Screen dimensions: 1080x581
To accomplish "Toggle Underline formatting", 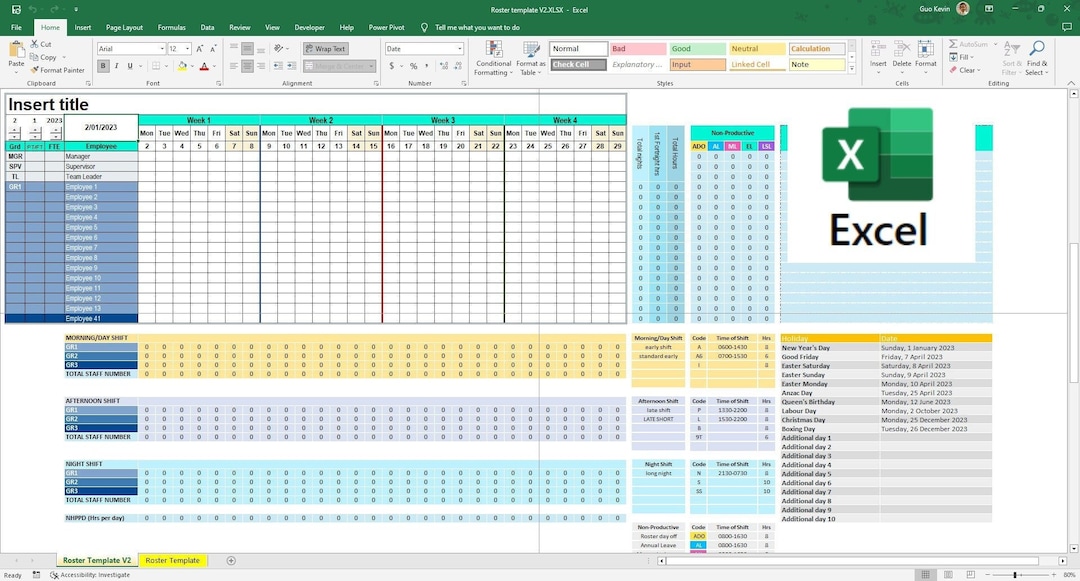I will 129,66.
